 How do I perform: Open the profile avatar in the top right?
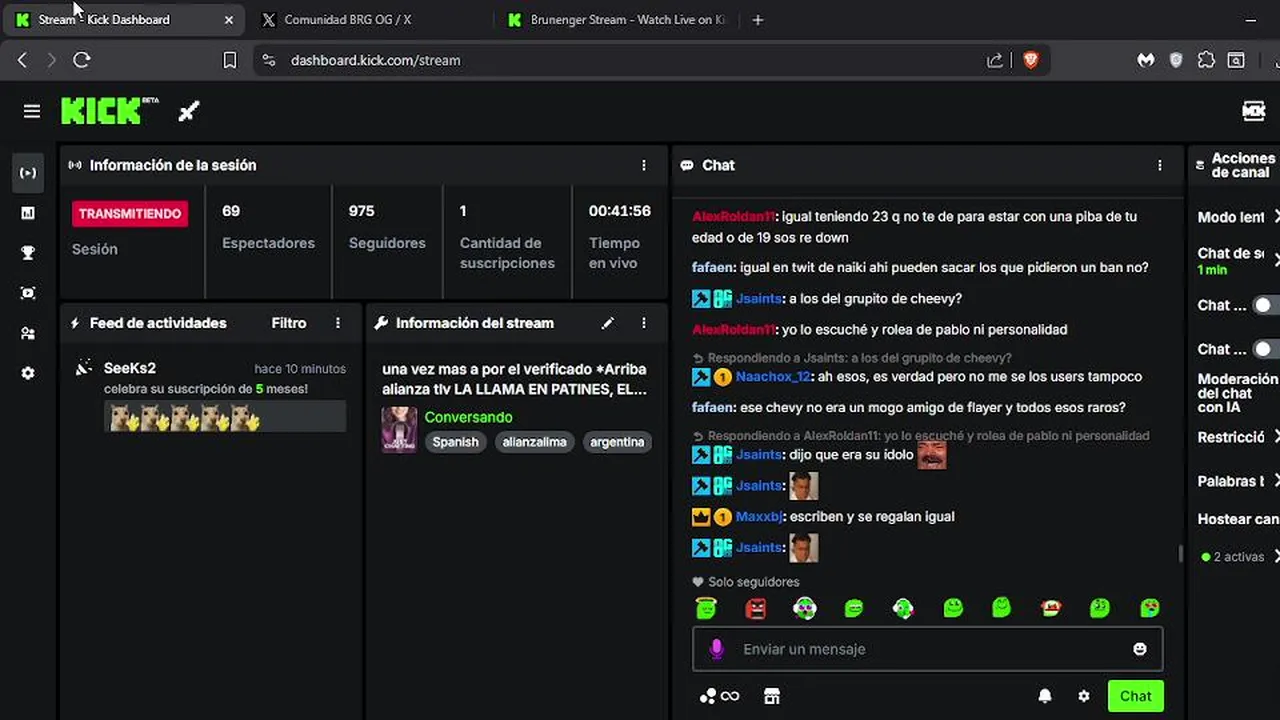coord(1254,111)
